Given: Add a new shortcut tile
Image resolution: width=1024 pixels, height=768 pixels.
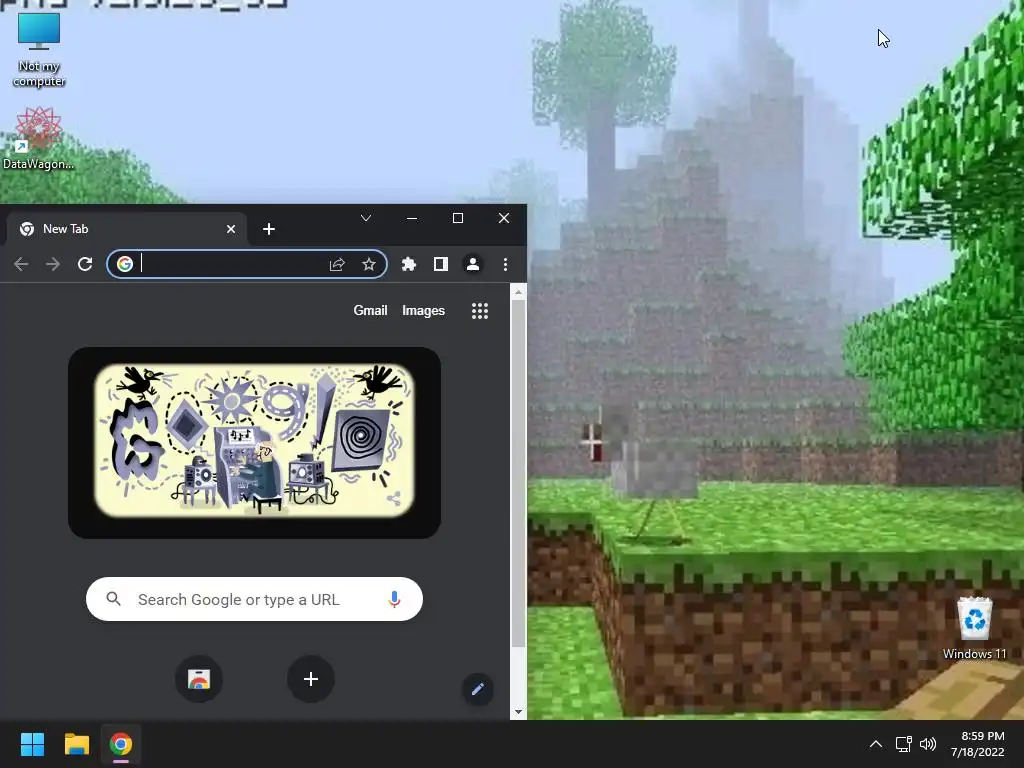Looking at the screenshot, I should coord(311,679).
